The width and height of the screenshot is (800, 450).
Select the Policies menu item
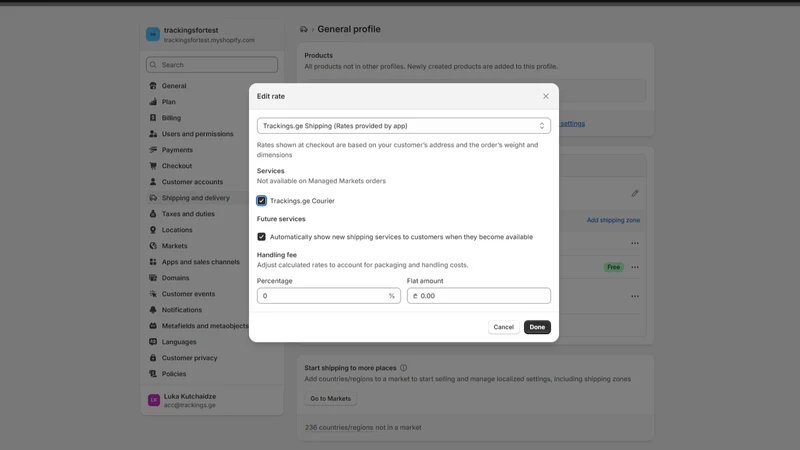point(174,373)
